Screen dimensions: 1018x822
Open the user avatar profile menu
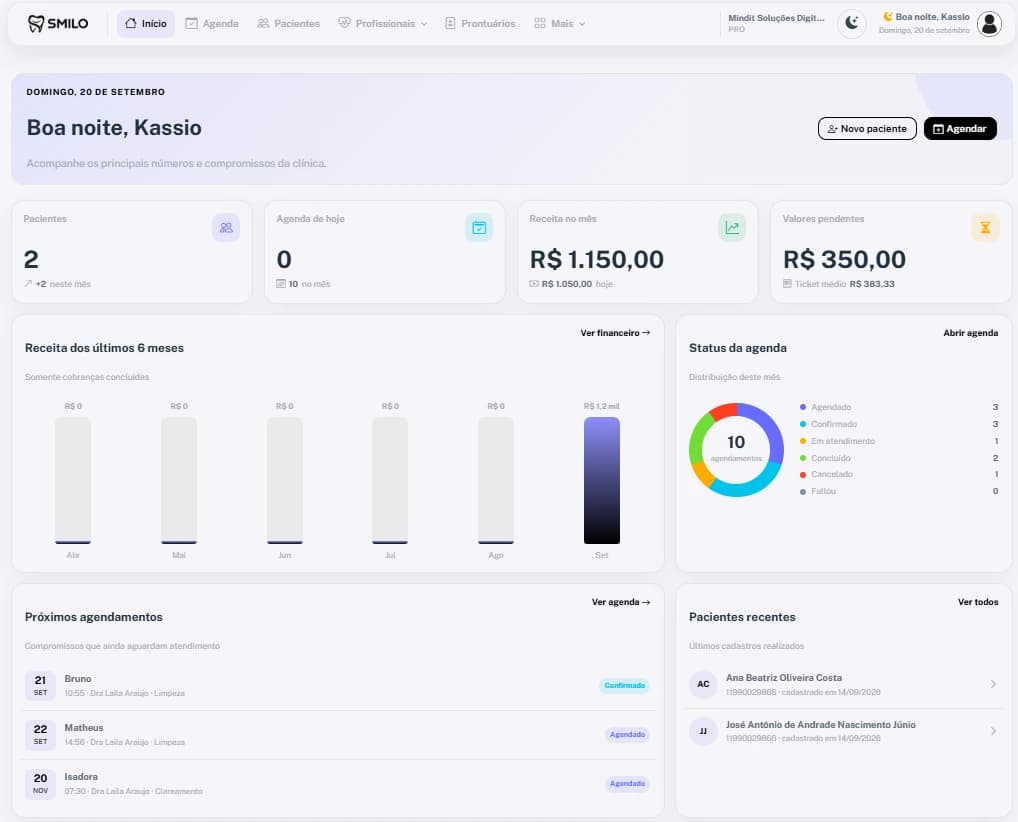click(x=989, y=23)
